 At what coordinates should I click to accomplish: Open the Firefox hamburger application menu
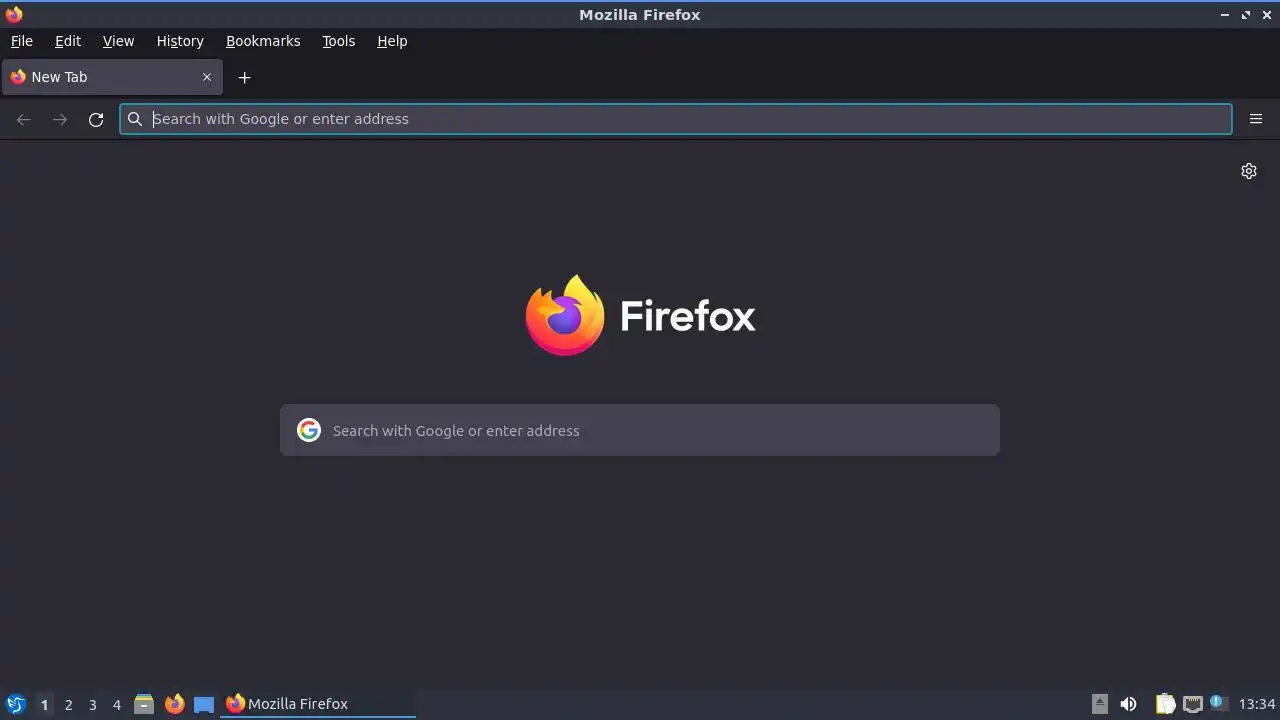point(1256,119)
